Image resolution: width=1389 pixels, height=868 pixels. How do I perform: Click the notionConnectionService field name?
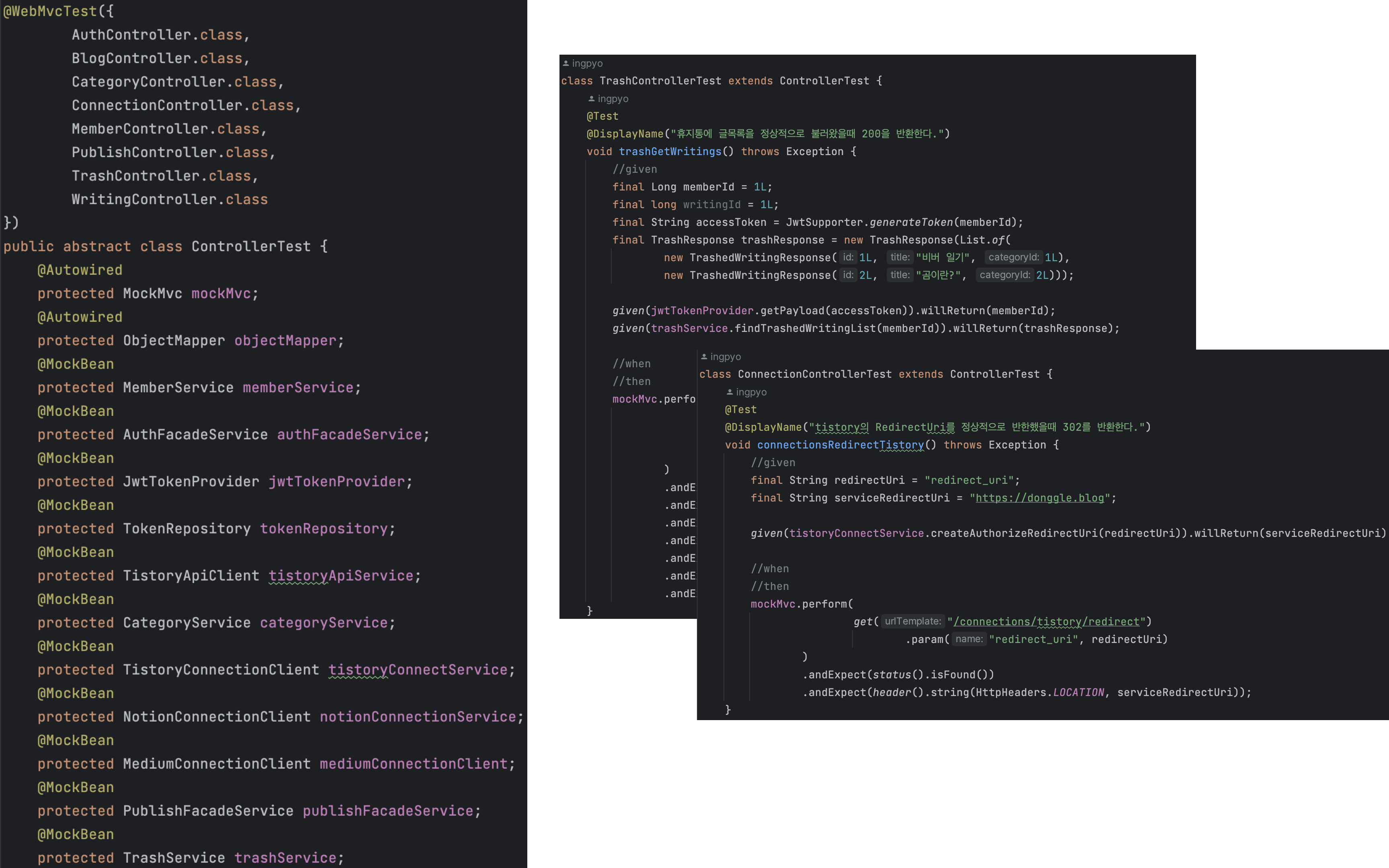[418, 718]
